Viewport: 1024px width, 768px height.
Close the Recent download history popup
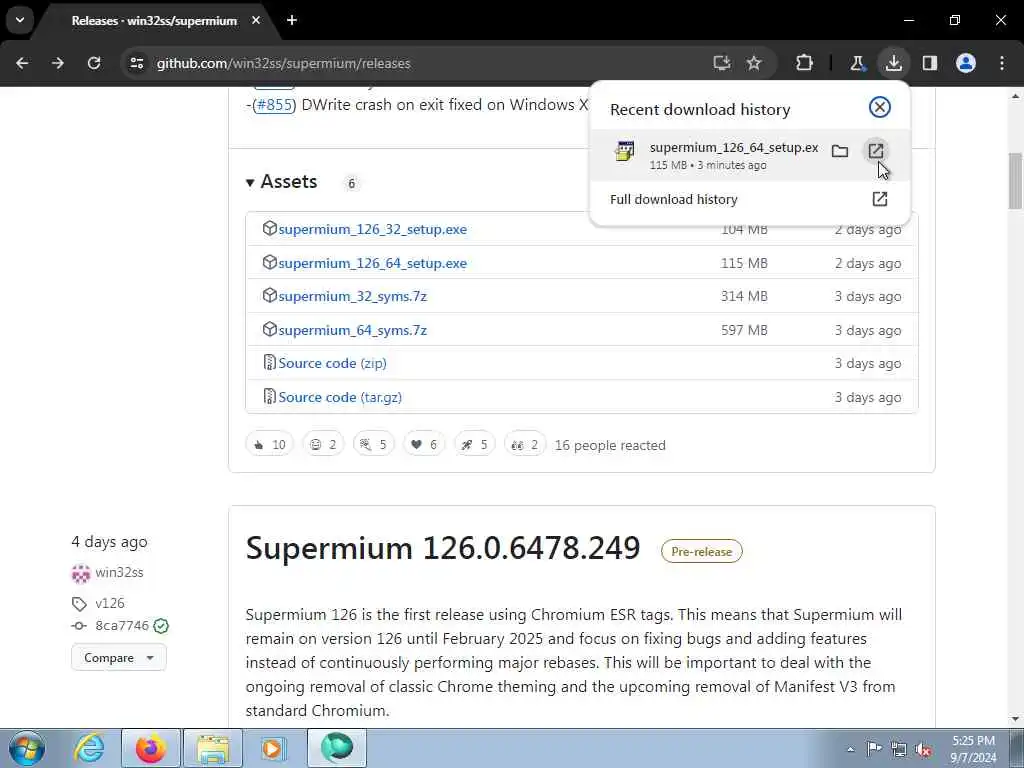(x=880, y=107)
